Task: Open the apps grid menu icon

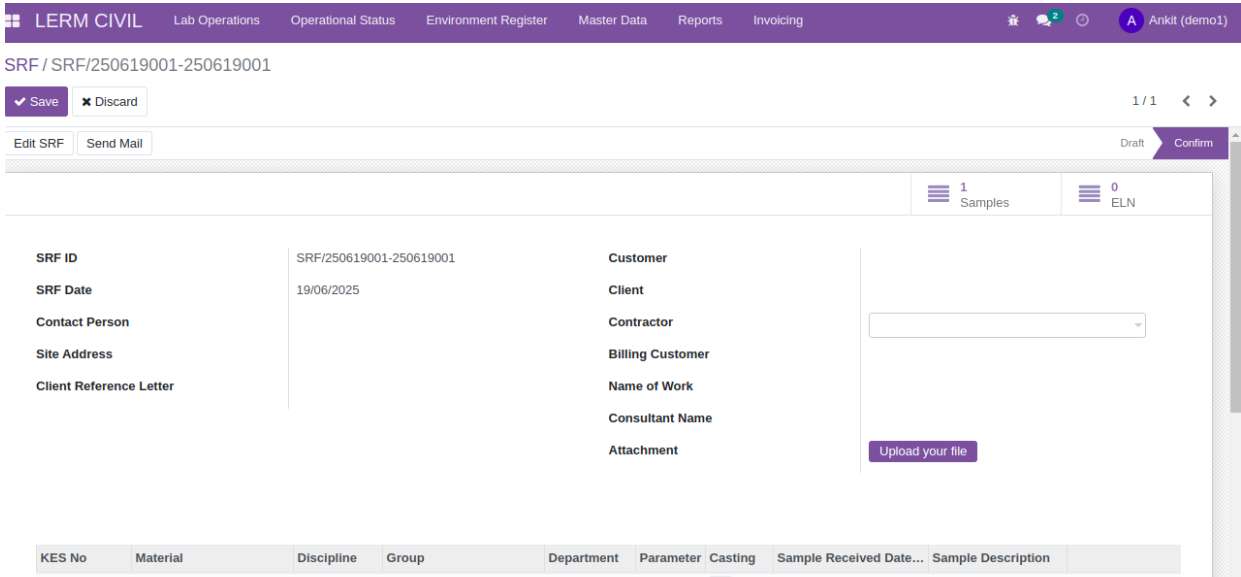Action: pyautogui.click(x=14, y=21)
